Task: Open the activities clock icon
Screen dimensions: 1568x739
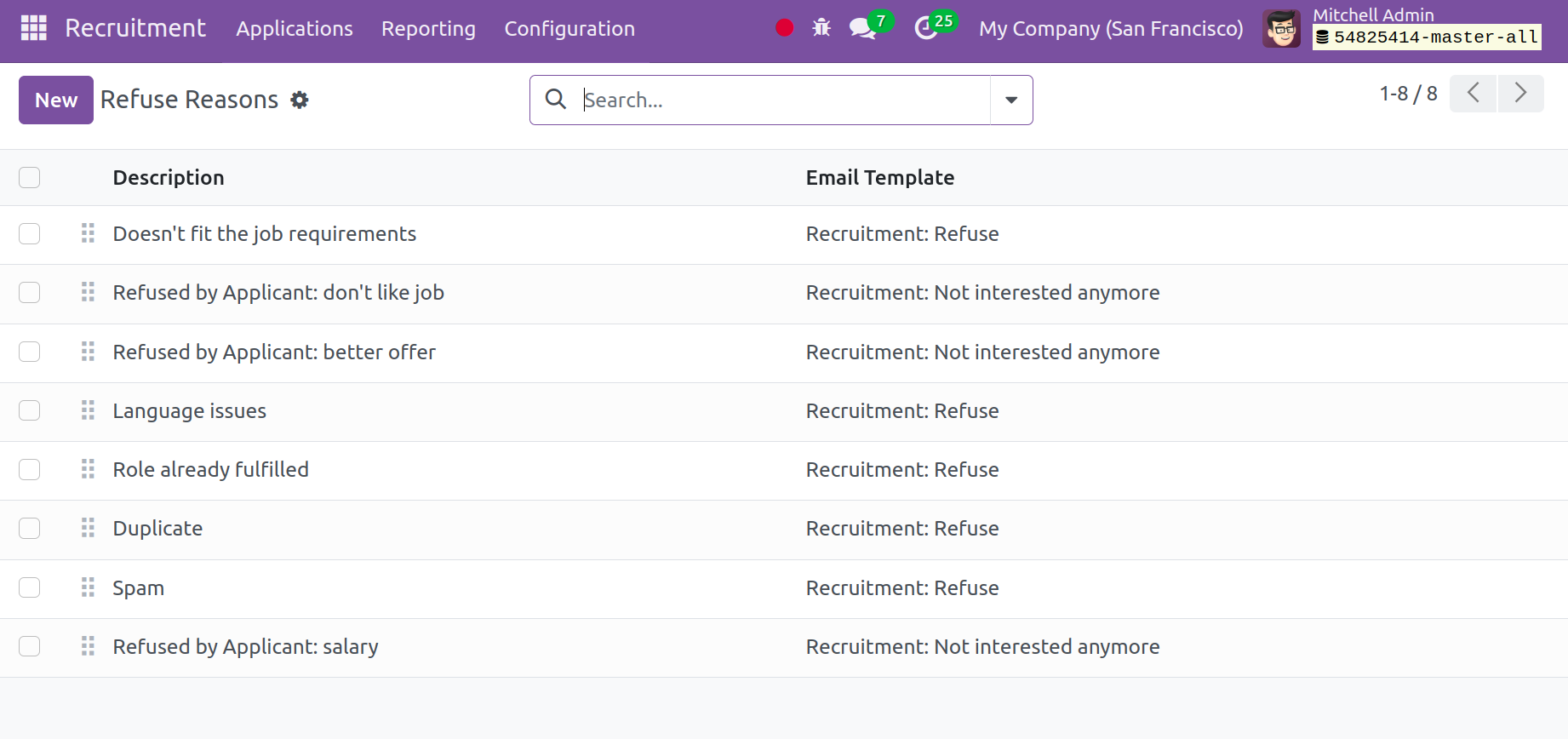Action: point(925,29)
